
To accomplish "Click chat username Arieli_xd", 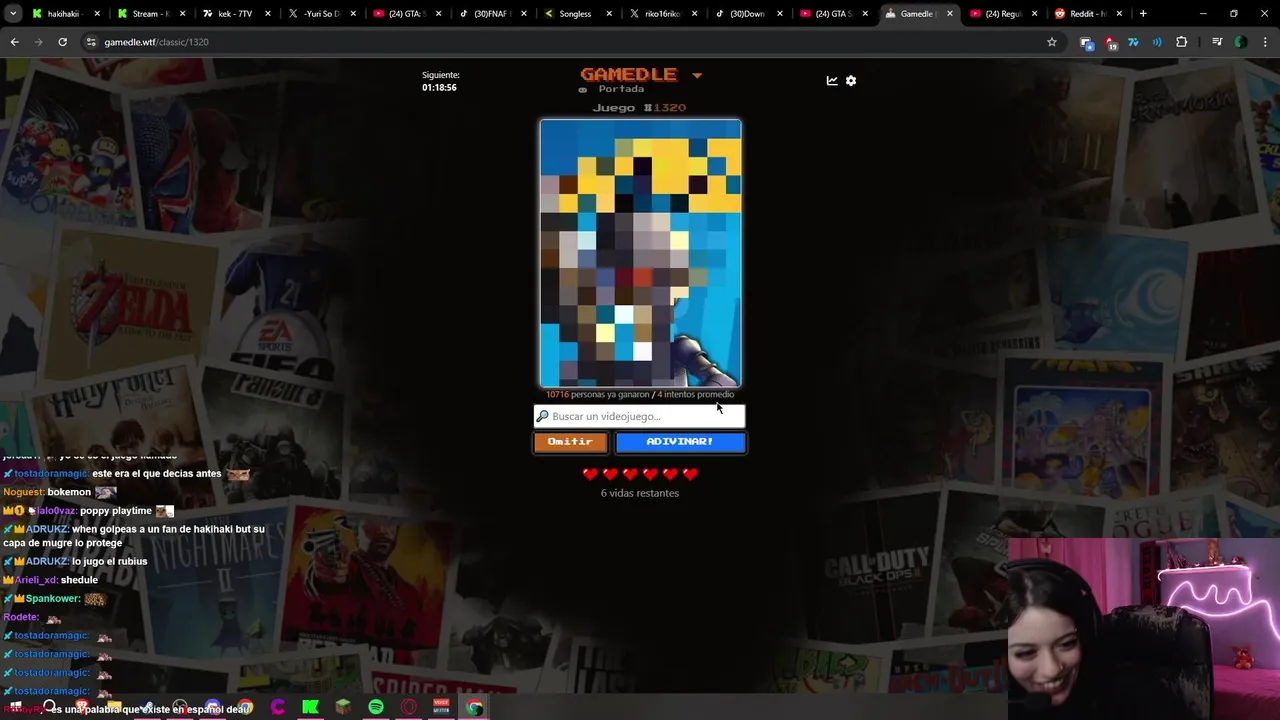I will (x=36, y=580).
